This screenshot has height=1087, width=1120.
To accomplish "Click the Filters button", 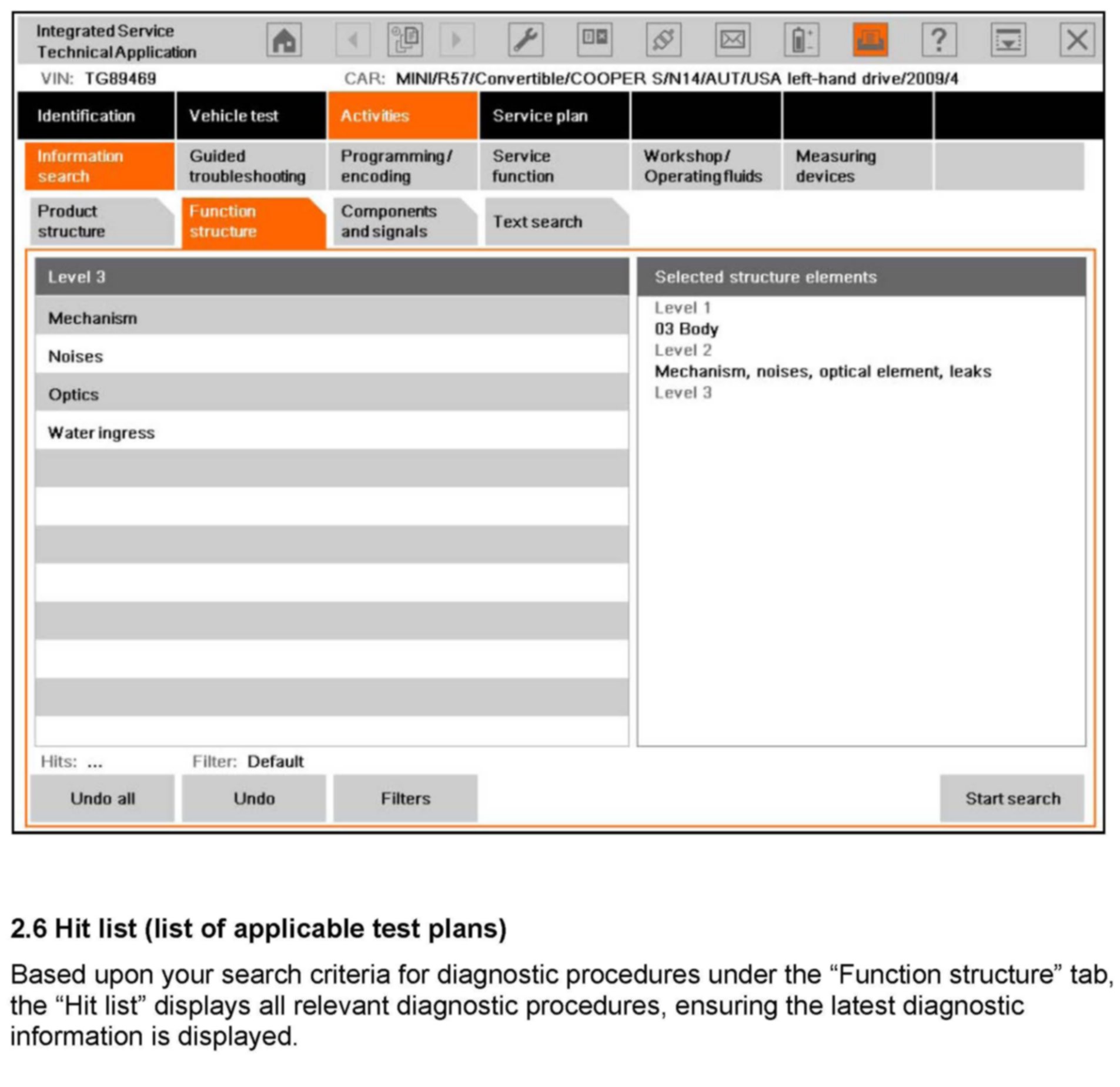I will tap(404, 798).
